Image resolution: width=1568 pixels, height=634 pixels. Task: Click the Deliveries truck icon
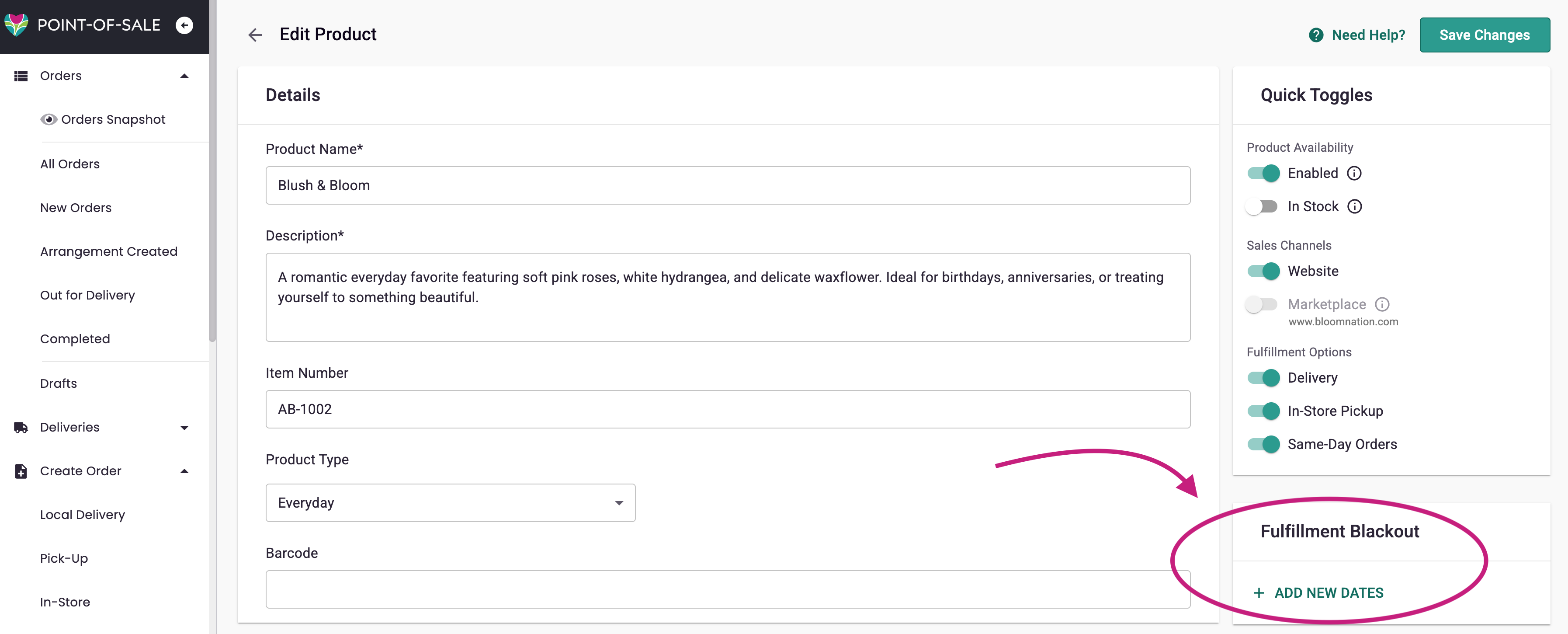pyautogui.click(x=21, y=428)
